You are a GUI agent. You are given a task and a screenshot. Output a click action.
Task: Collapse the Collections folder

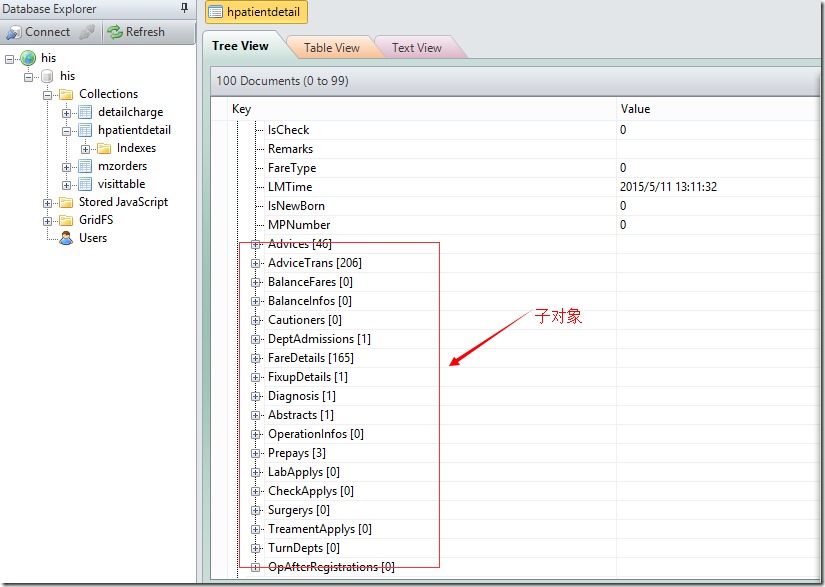(x=48, y=94)
